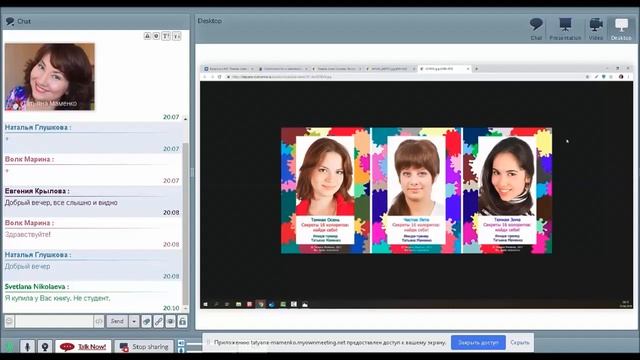
Task: Open the dropdown arrow beside Send
Action: [x=134, y=321]
